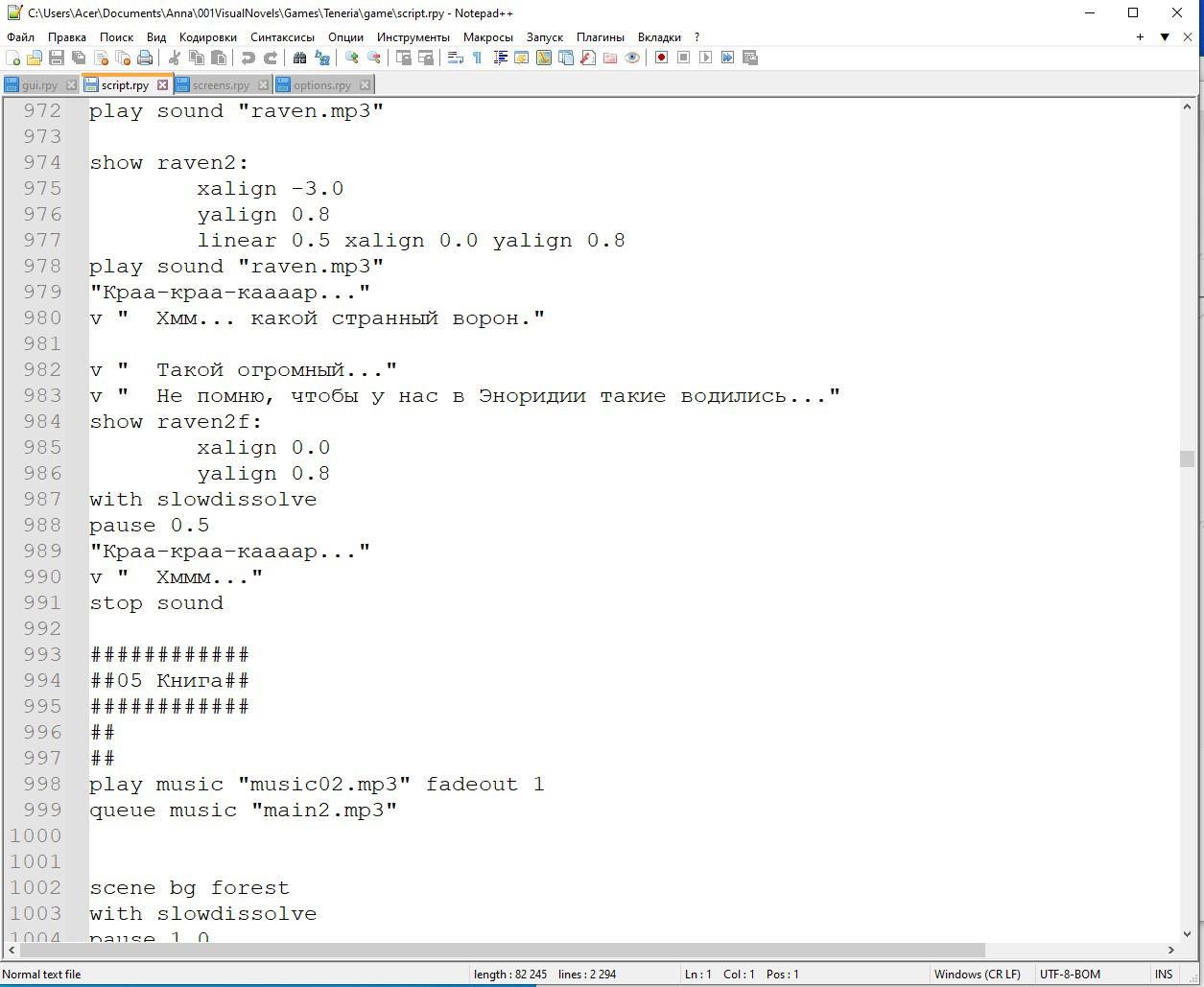Click the Undo arrow icon
Image resolution: width=1204 pixels, height=987 pixels.
(x=248, y=58)
